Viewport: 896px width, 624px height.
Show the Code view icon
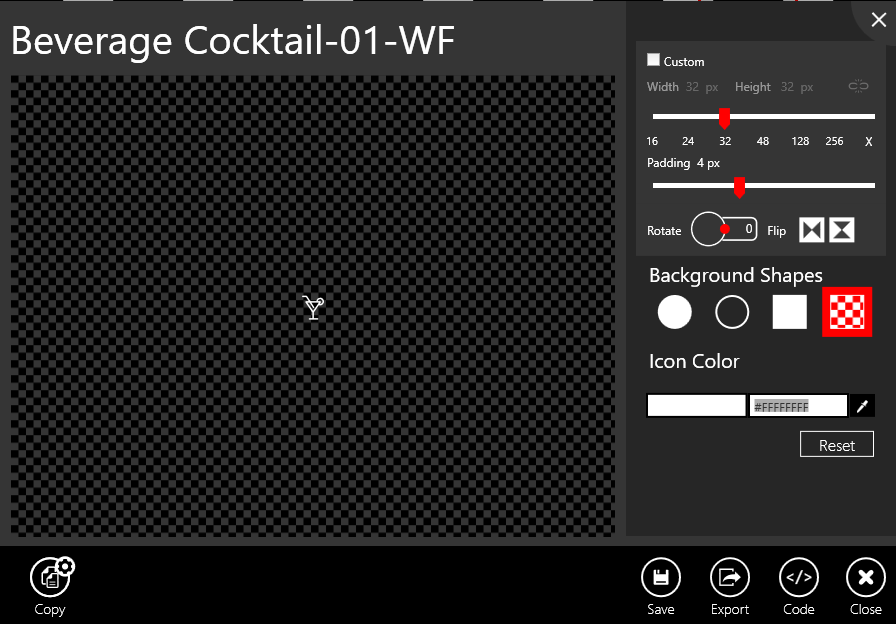pyautogui.click(x=798, y=577)
